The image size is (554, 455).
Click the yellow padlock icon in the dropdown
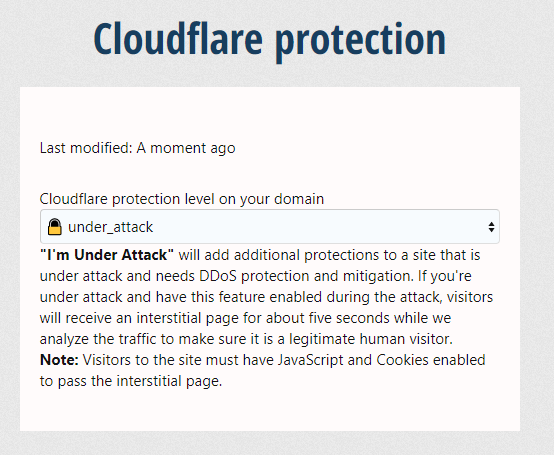55,227
